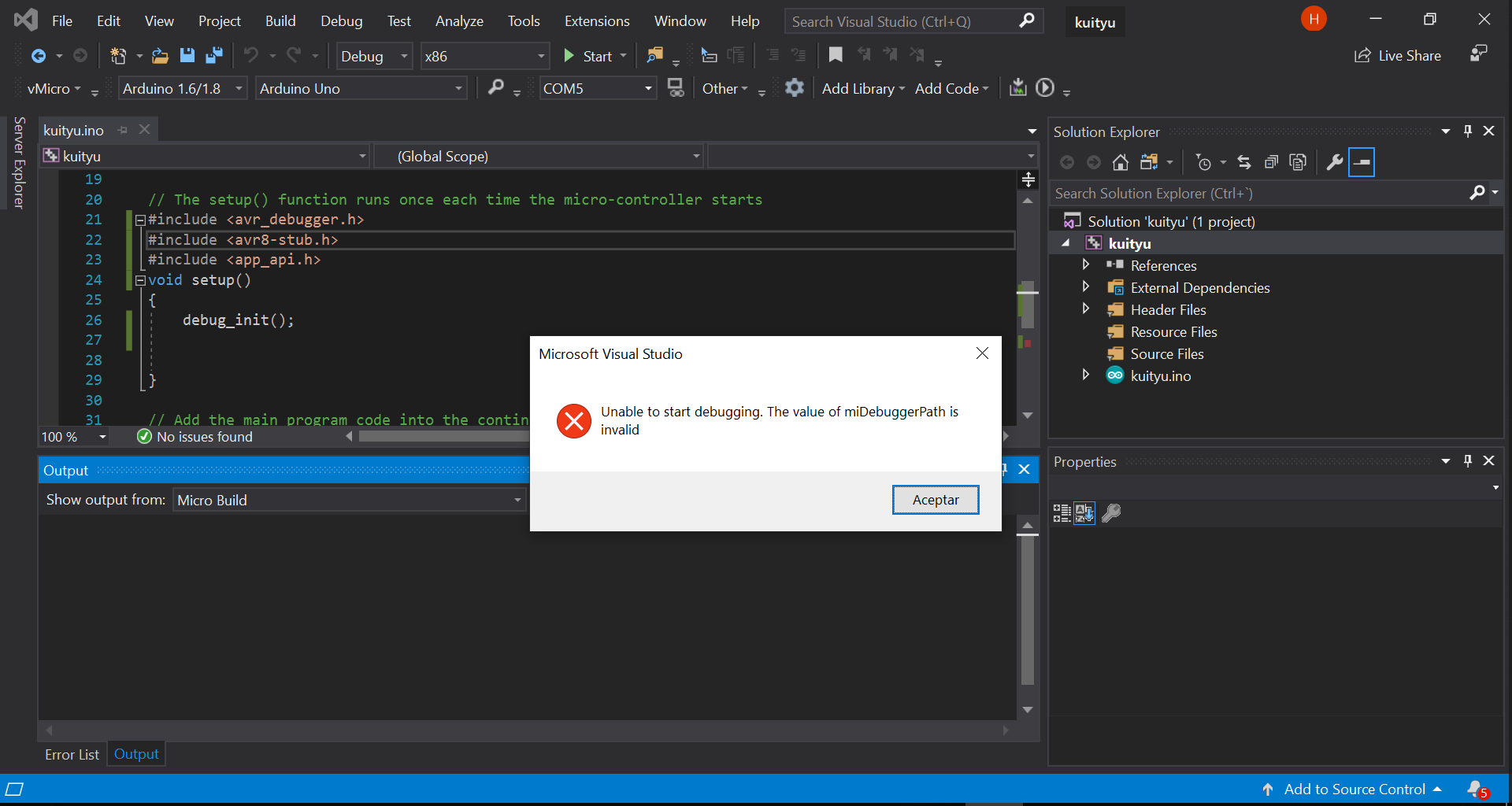Toggle Show All Files in Solution Explorer
Viewport: 1512px width, 806px height.
point(1298,162)
